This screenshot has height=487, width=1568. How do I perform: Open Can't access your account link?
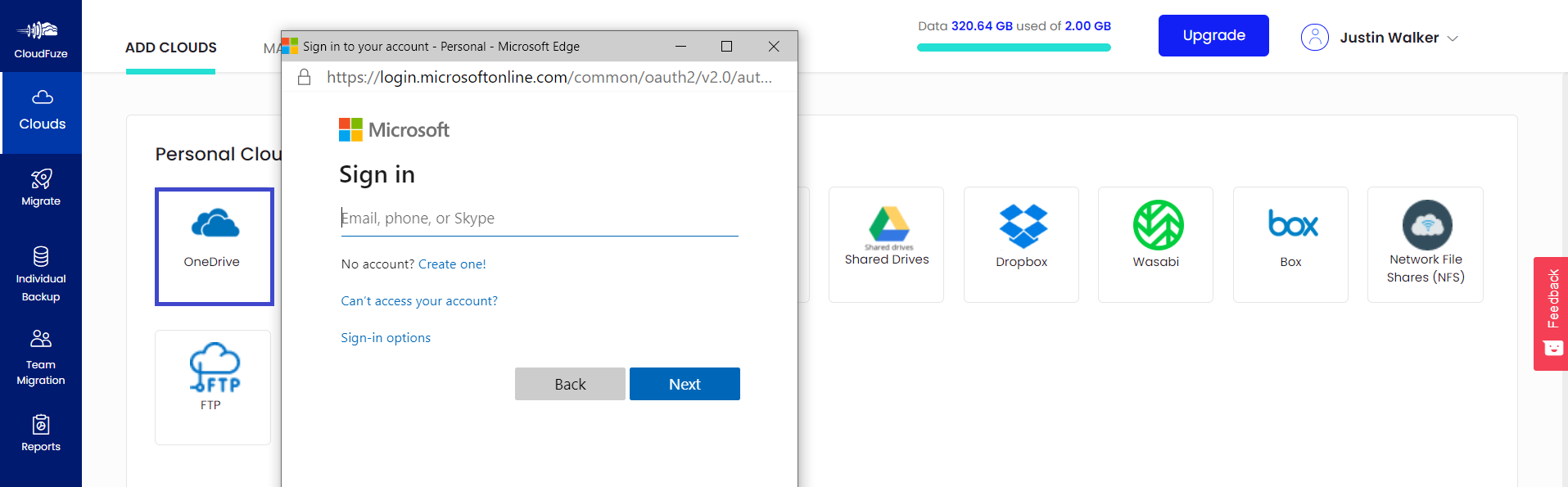click(x=419, y=301)
